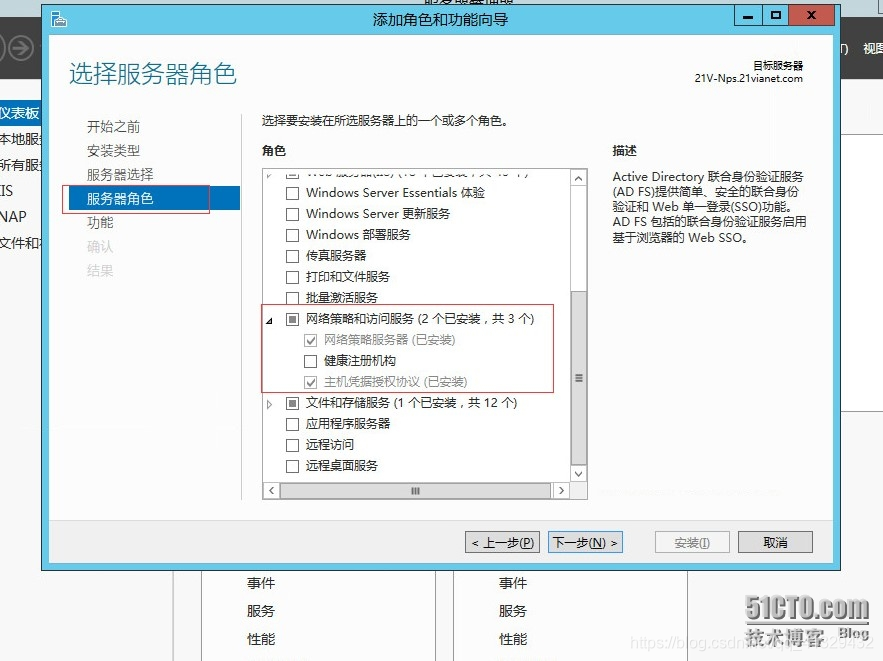
Task: Open the 开始之前 wizard step
Action: click(x=113, y=127)
